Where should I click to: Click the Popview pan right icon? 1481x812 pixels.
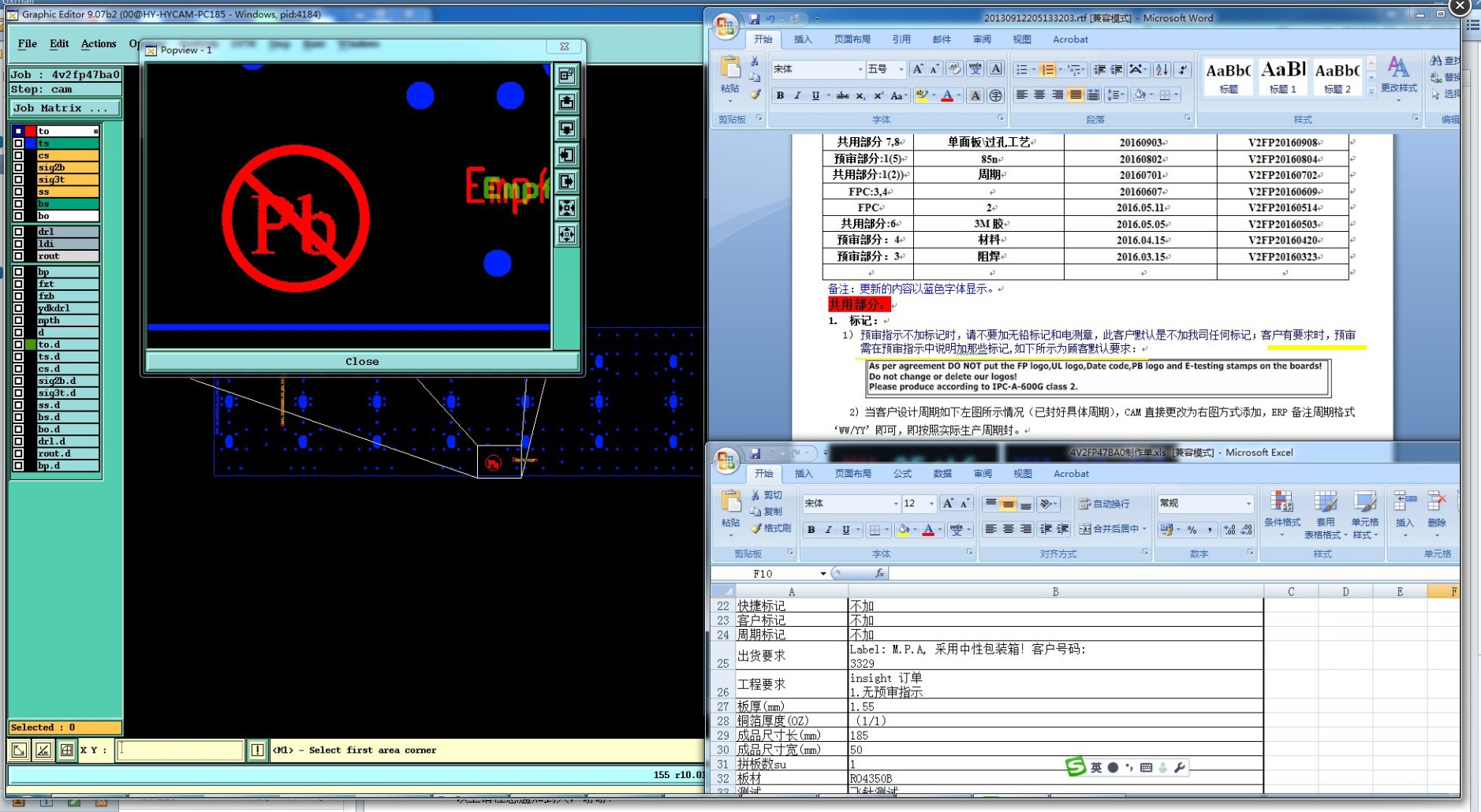pos(567,182)
